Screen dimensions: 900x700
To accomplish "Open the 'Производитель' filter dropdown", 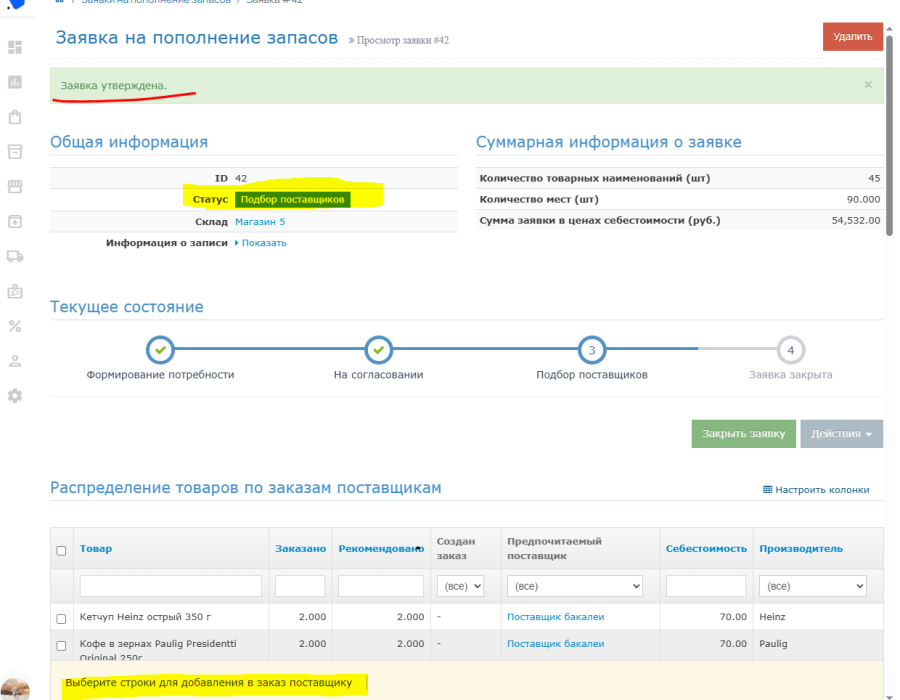I will (x=813, y=586).
